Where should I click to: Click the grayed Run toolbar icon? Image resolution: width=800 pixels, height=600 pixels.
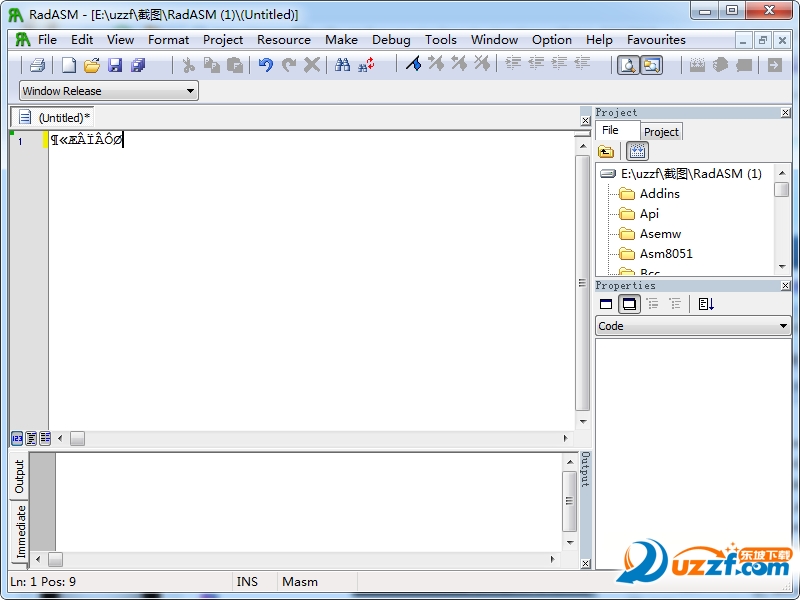click(x=744, y=65)
